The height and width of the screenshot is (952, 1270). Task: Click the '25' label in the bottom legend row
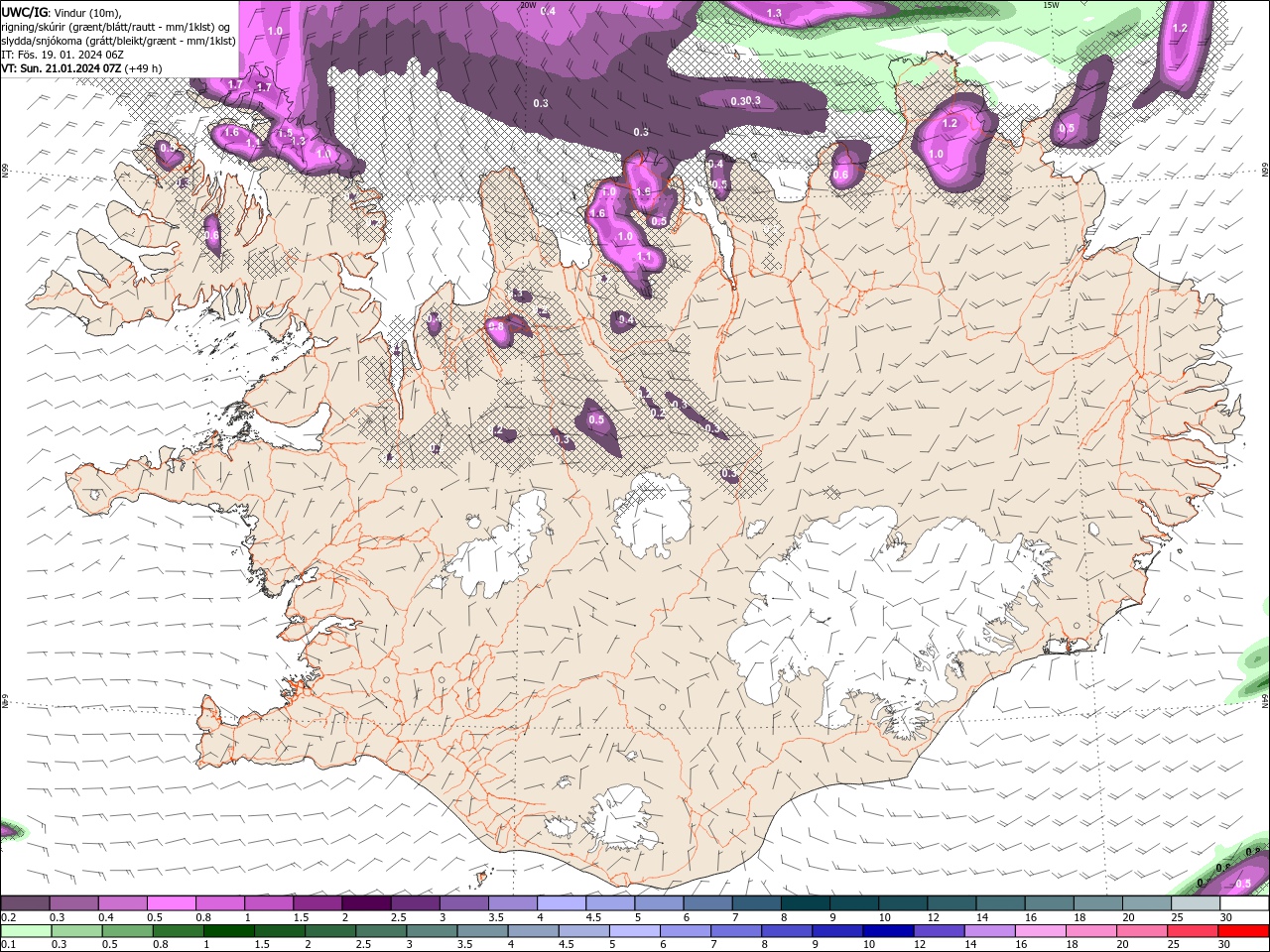pos(1176,944)
